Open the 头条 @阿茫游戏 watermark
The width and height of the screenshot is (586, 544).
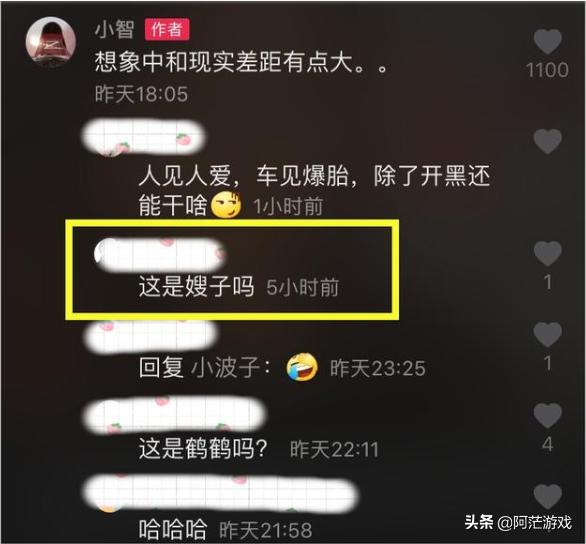pyautogui.click(x=518, y=522)
